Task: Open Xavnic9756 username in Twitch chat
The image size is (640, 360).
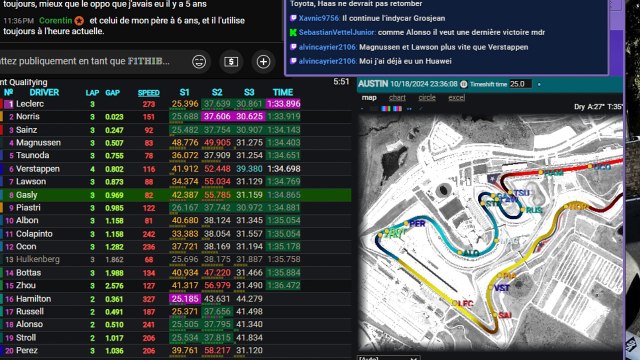Action: (x=319, y=18)
